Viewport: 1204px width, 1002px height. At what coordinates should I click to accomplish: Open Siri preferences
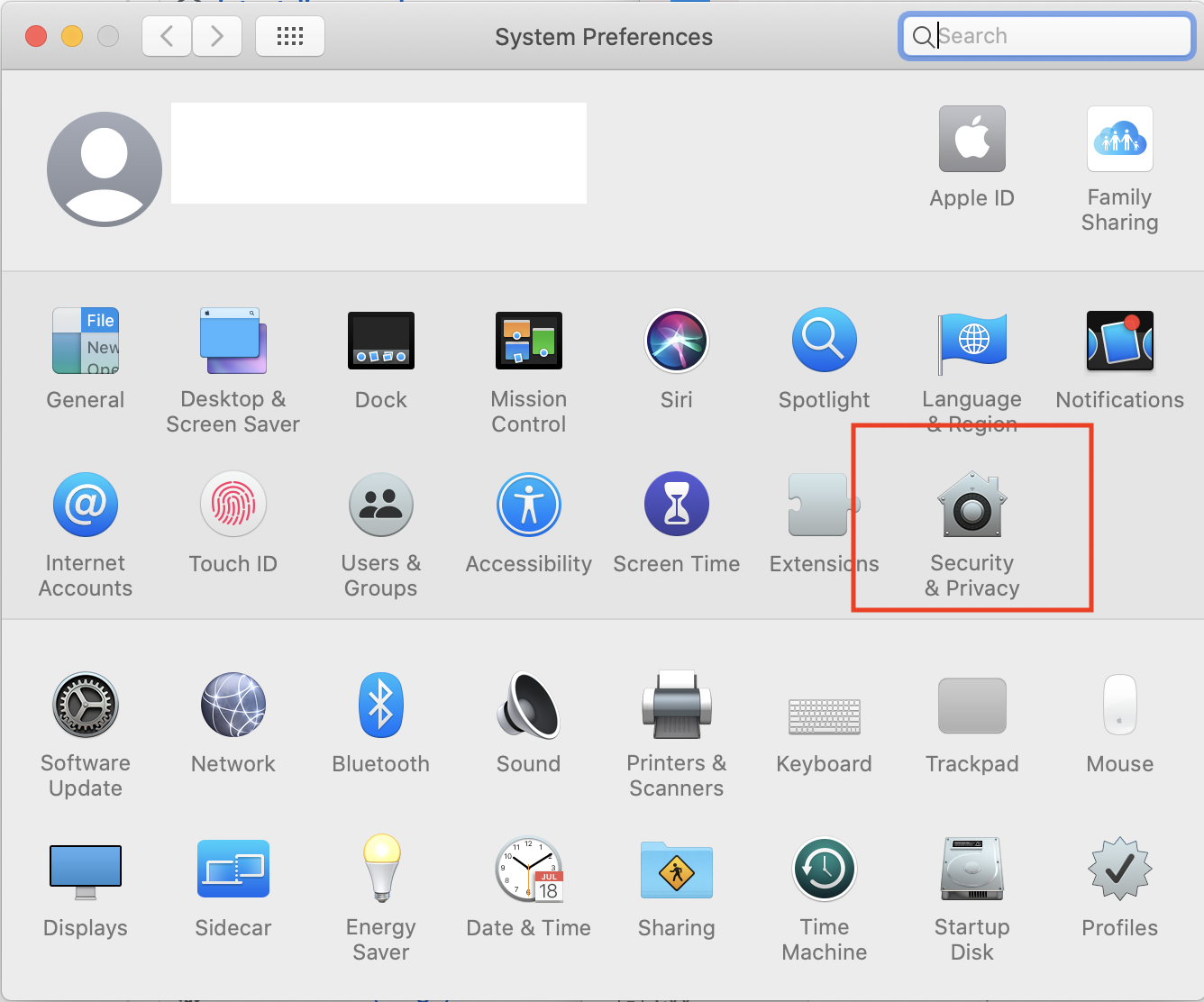(677, 341)
